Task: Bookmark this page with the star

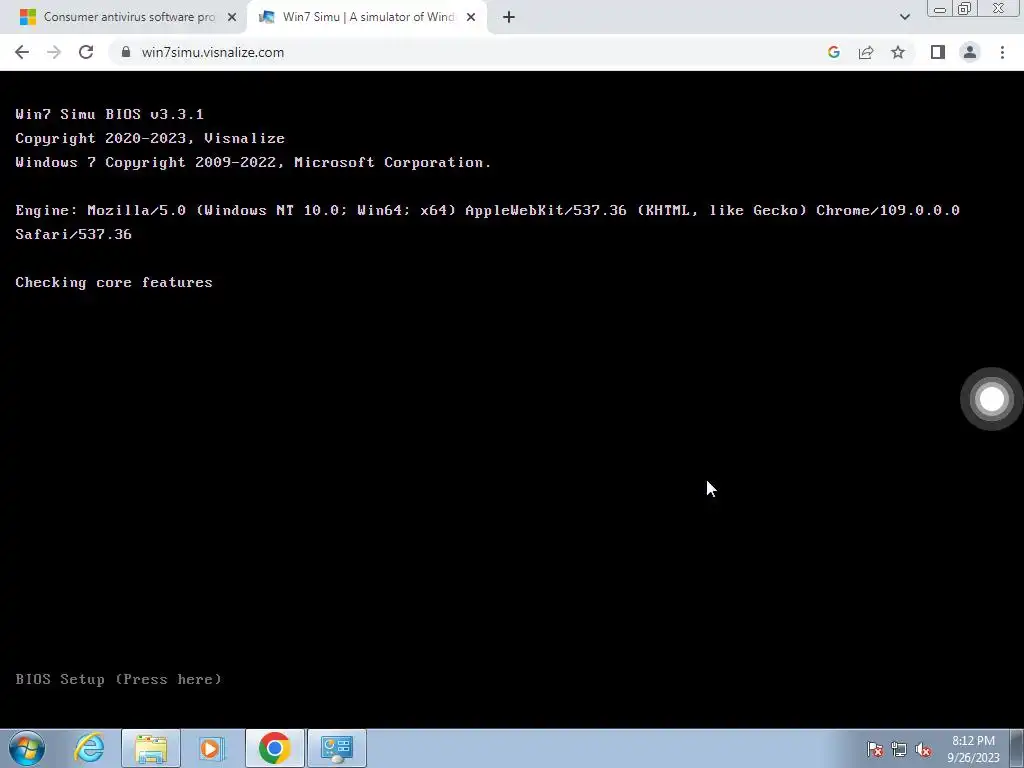Action: (x=898, y=52)
